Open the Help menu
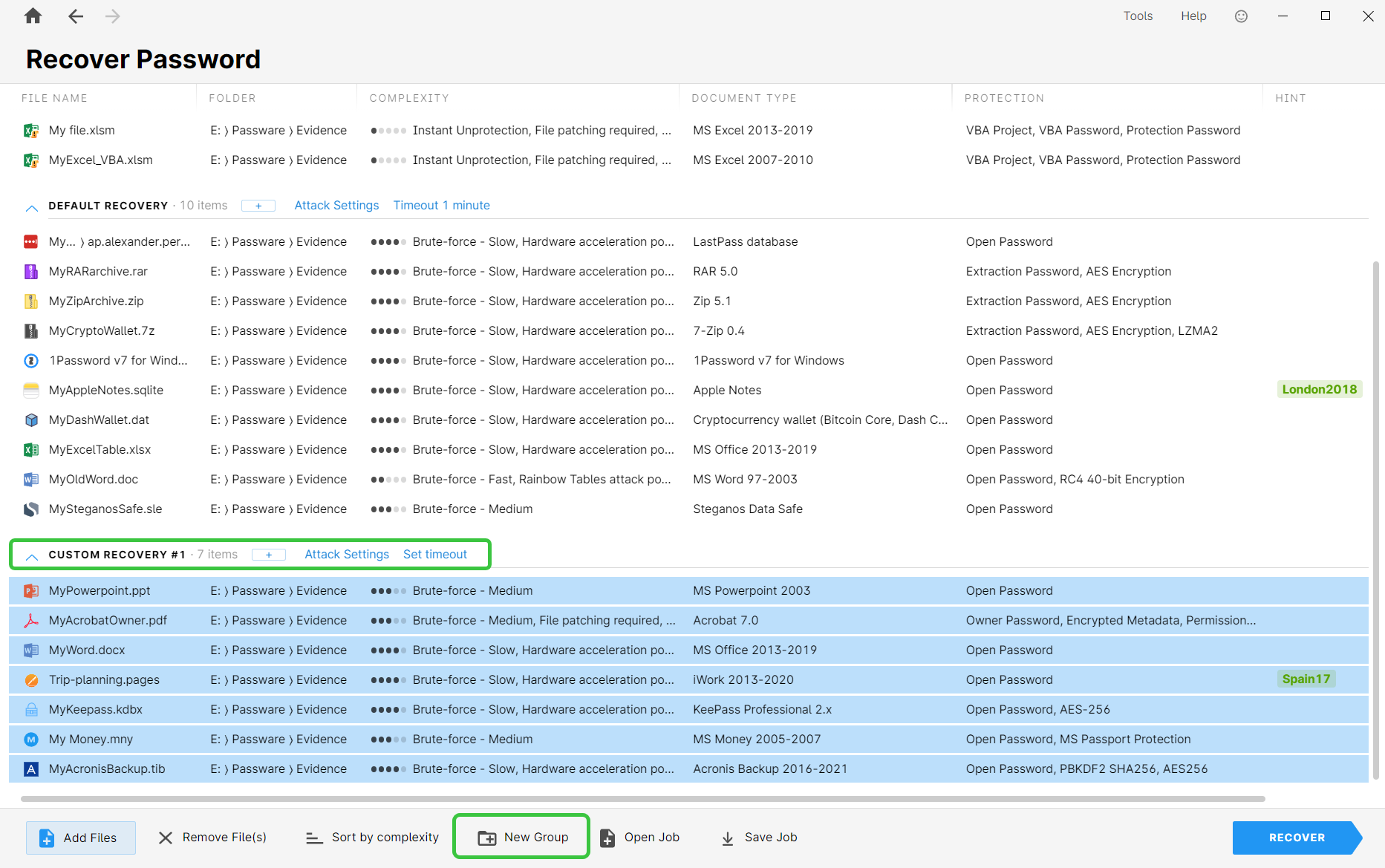This screenshot has height=868, width=1385. click(1193, 16)
